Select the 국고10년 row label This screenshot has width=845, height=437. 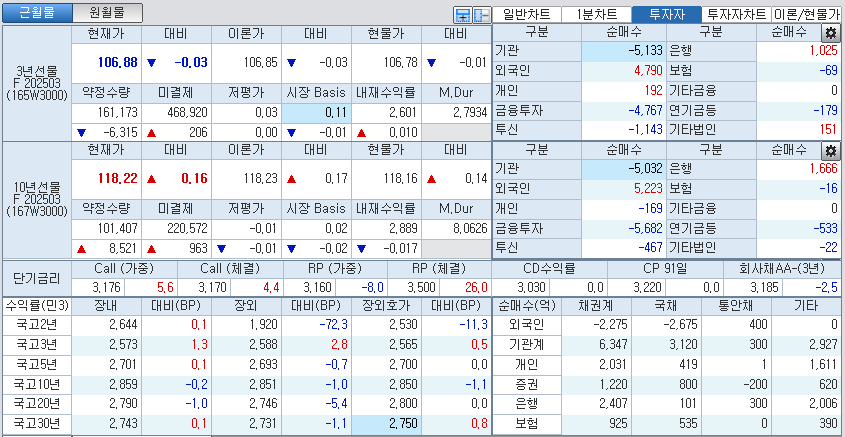click(37, 384)
